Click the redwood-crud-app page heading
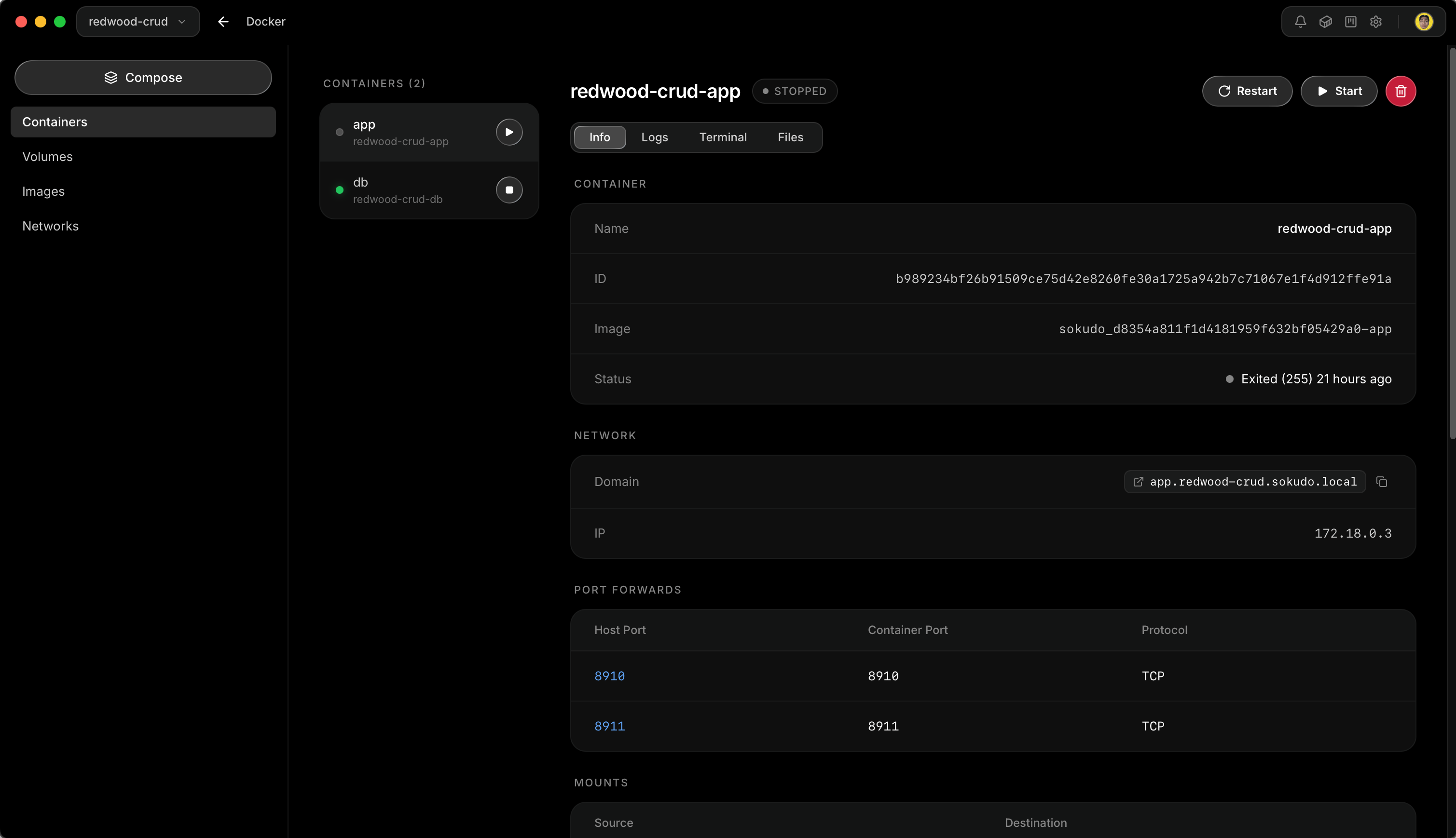The width and height of the screenshot is (1456, 838). coord(655,91)
